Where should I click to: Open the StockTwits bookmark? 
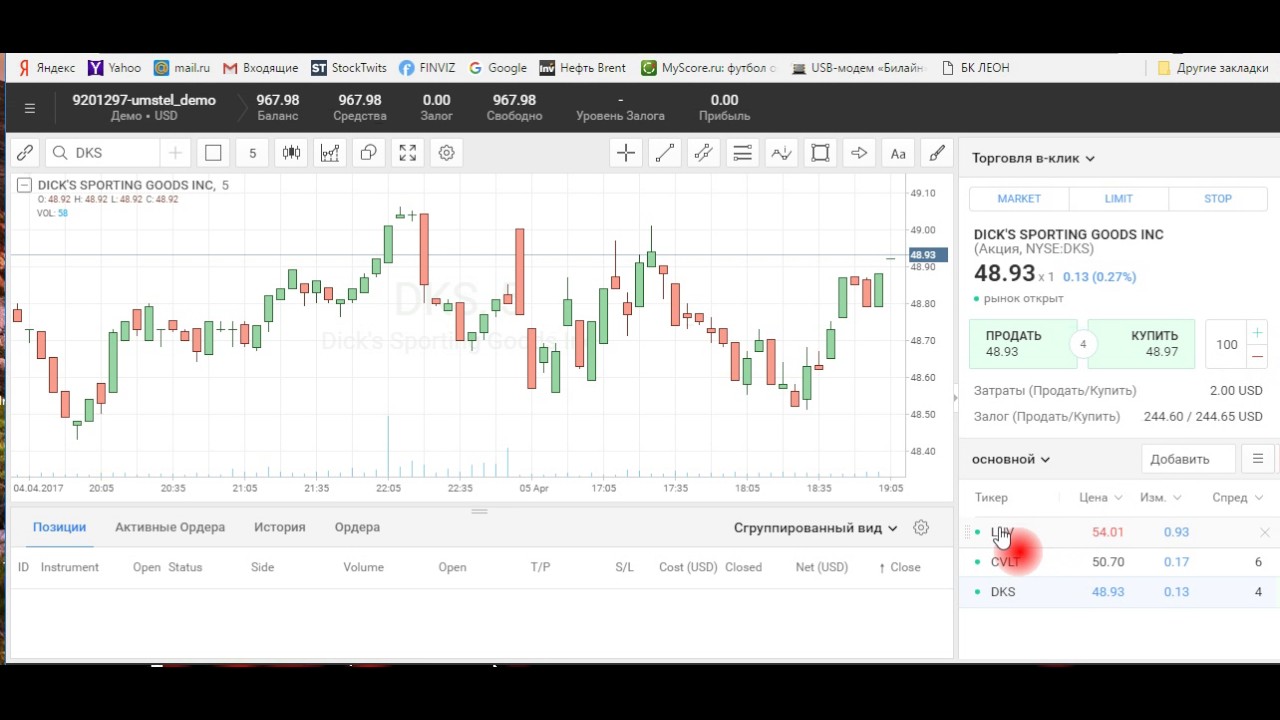pyautogui.click(x=349, y=68)
